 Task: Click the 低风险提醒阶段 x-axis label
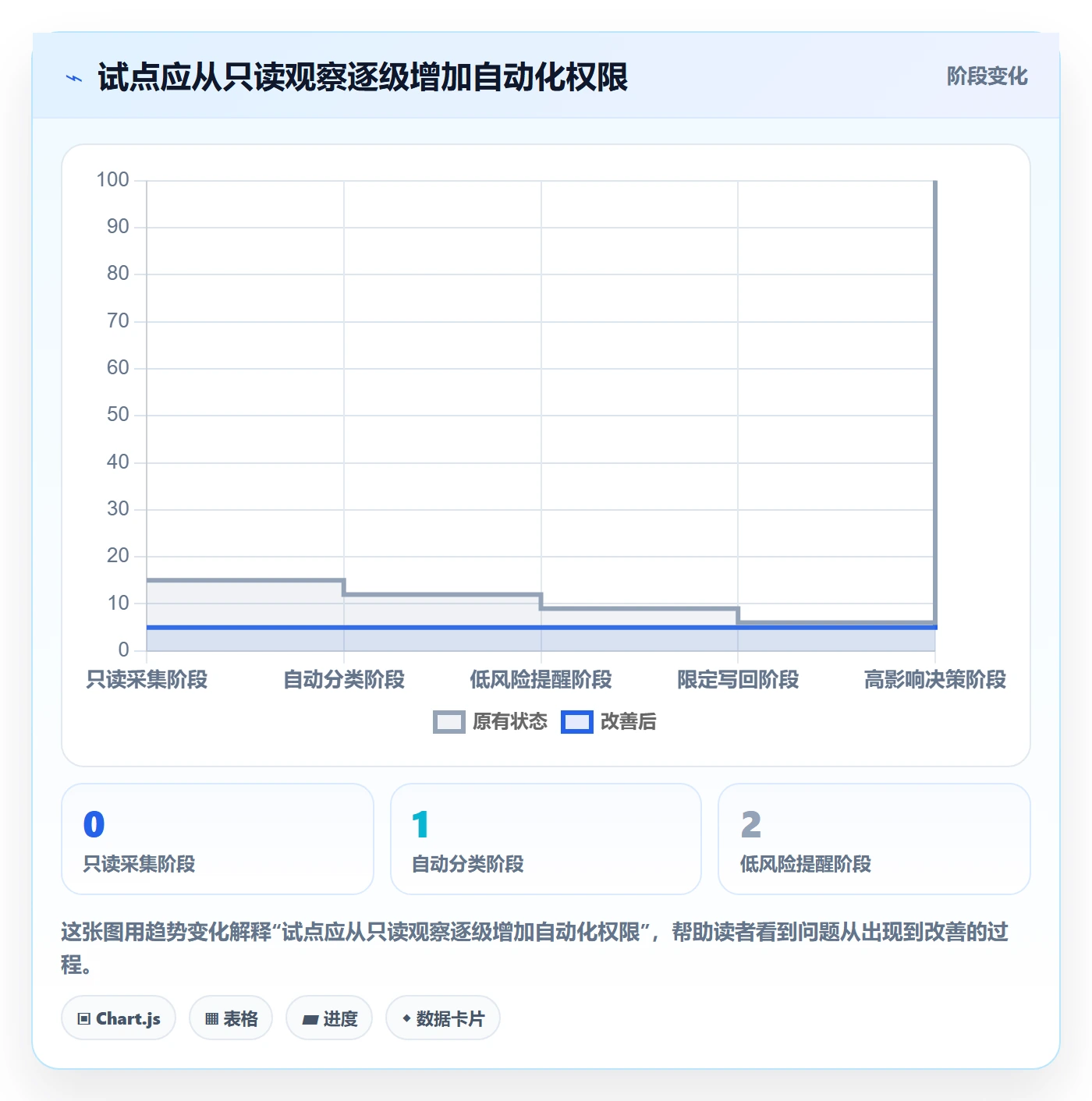pyautogui.click(x=541, y=680)
